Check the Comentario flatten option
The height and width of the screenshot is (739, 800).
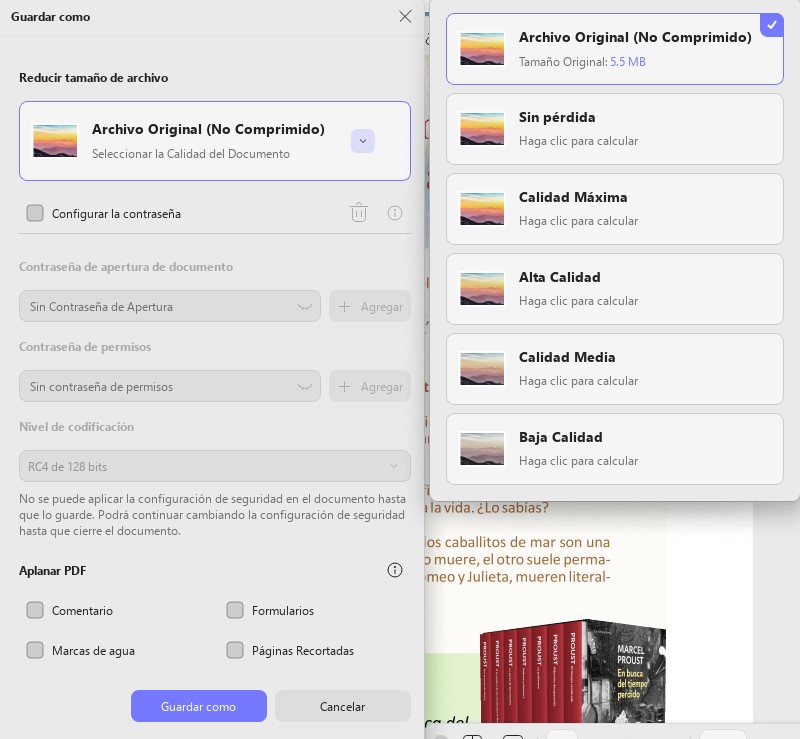pos(35,610)
